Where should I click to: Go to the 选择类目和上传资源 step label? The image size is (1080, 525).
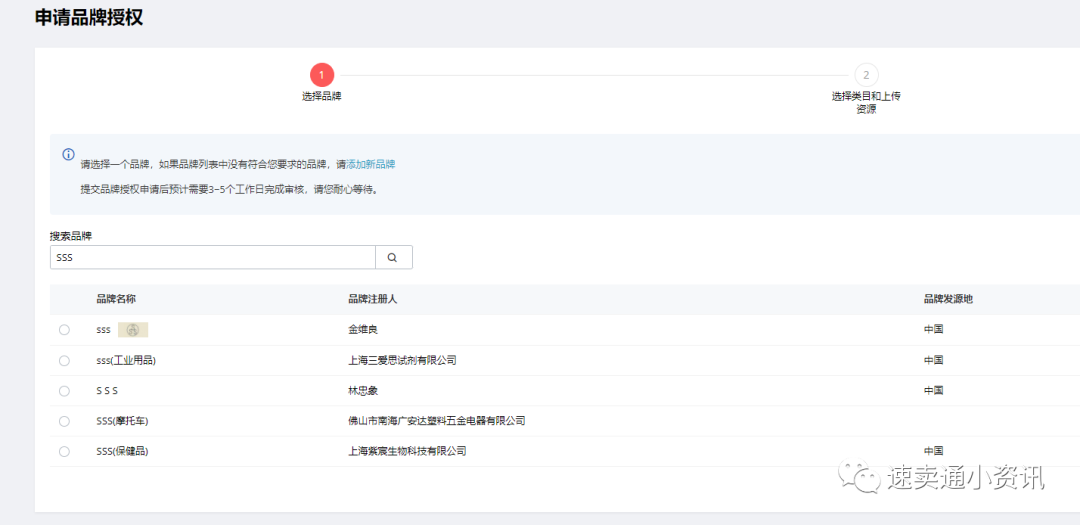[866, 102]
